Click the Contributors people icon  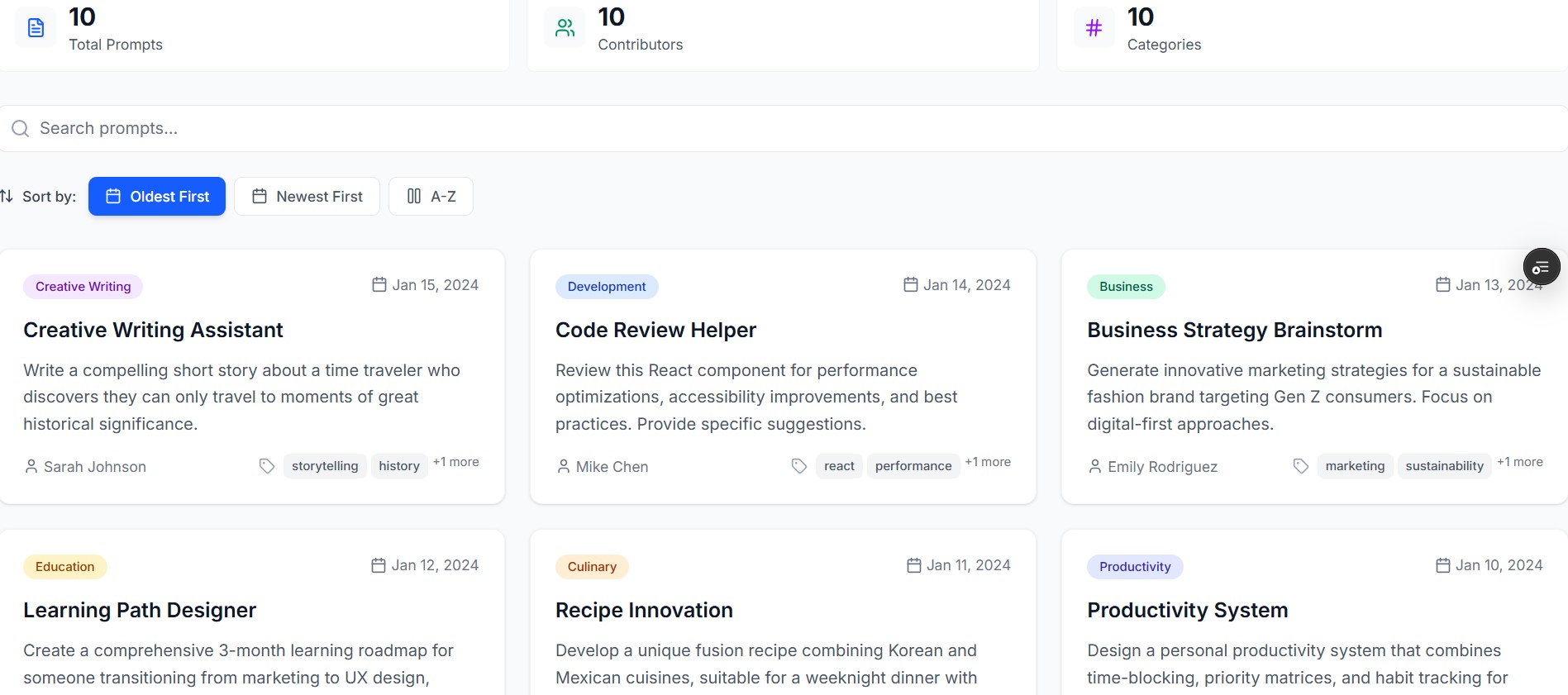tap(565, 28)
